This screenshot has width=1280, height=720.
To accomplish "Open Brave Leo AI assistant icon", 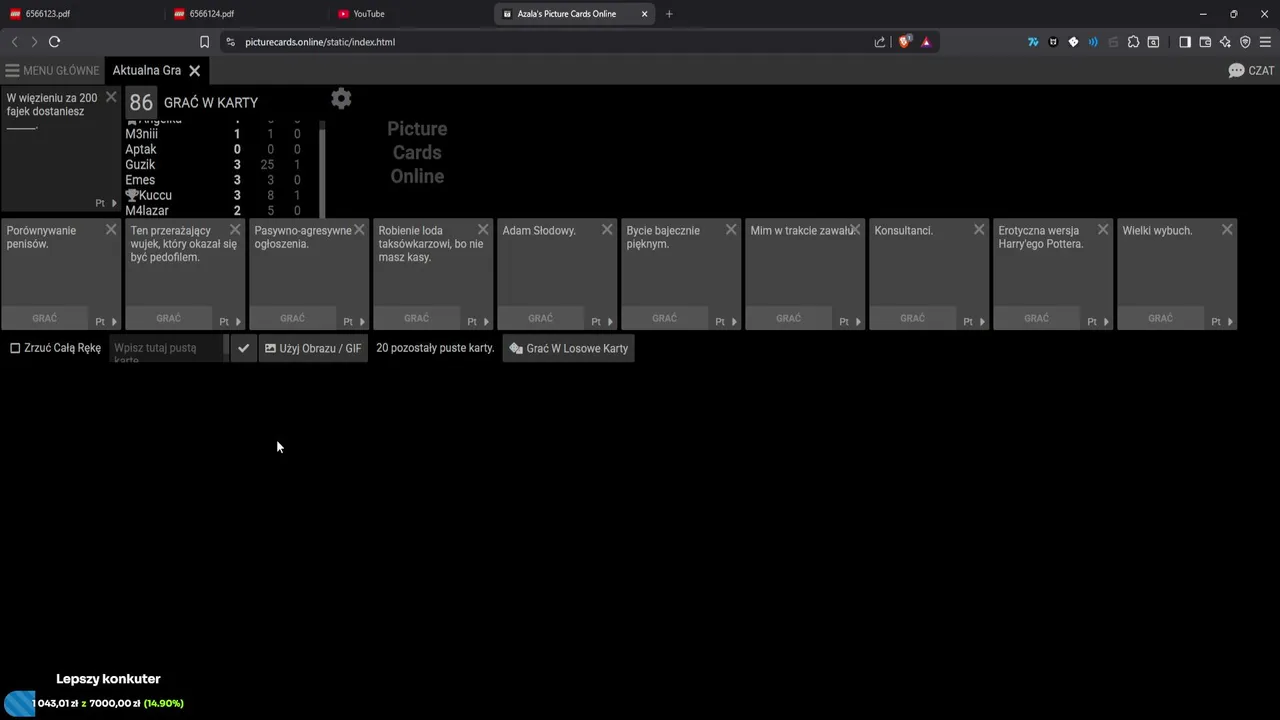I will pos(1225,42).
